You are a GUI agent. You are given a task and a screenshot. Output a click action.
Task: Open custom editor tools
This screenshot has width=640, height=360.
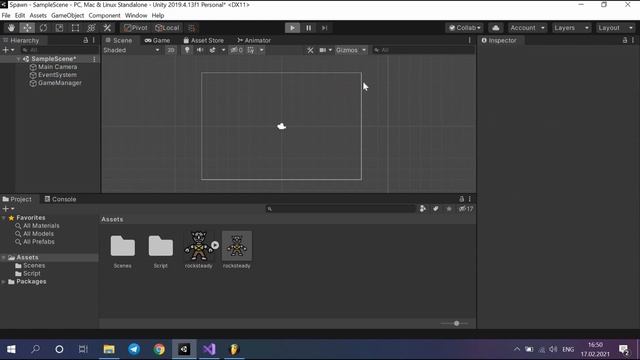107,28
